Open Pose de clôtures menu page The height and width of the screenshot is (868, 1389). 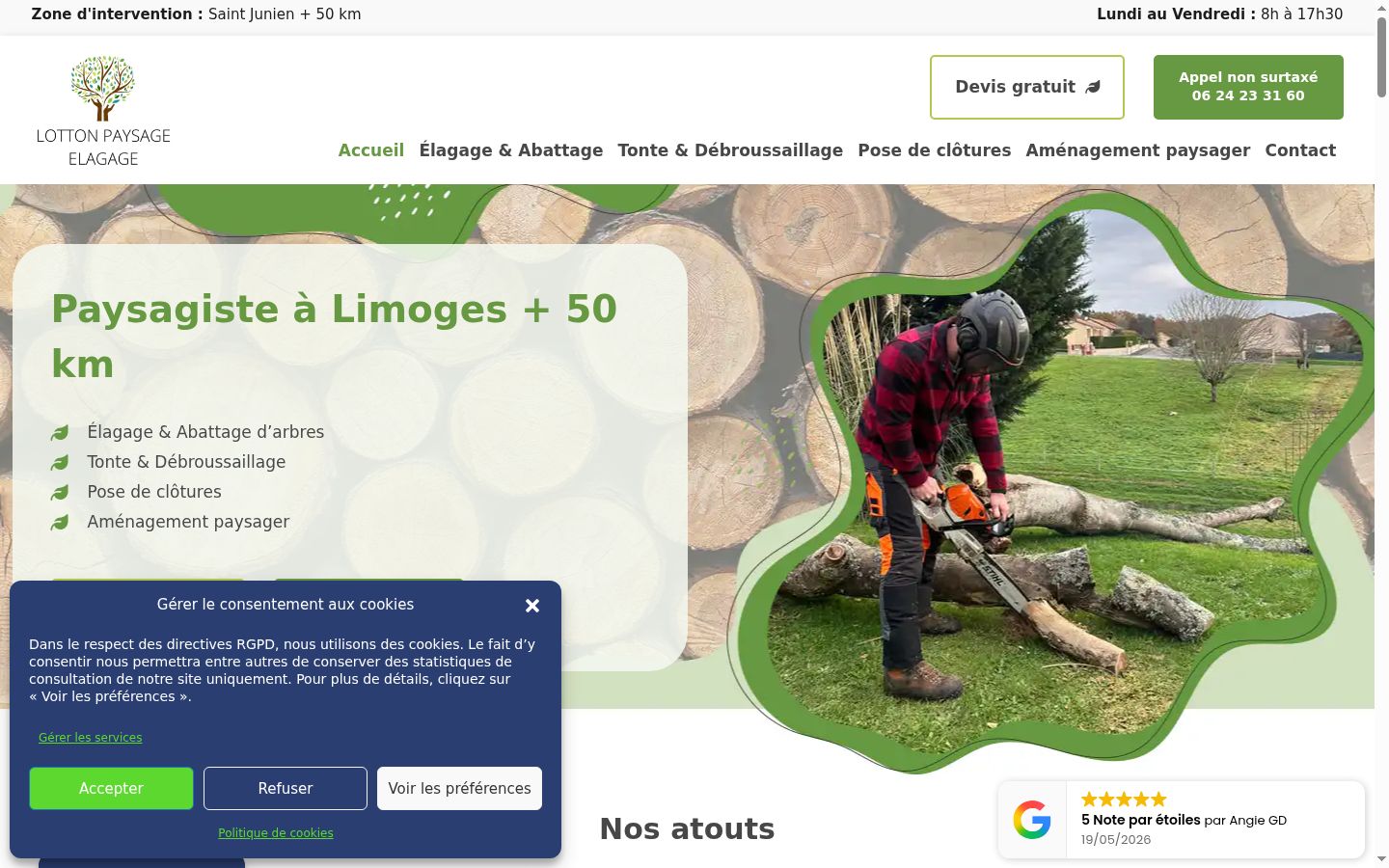click(x=935, y=150)
